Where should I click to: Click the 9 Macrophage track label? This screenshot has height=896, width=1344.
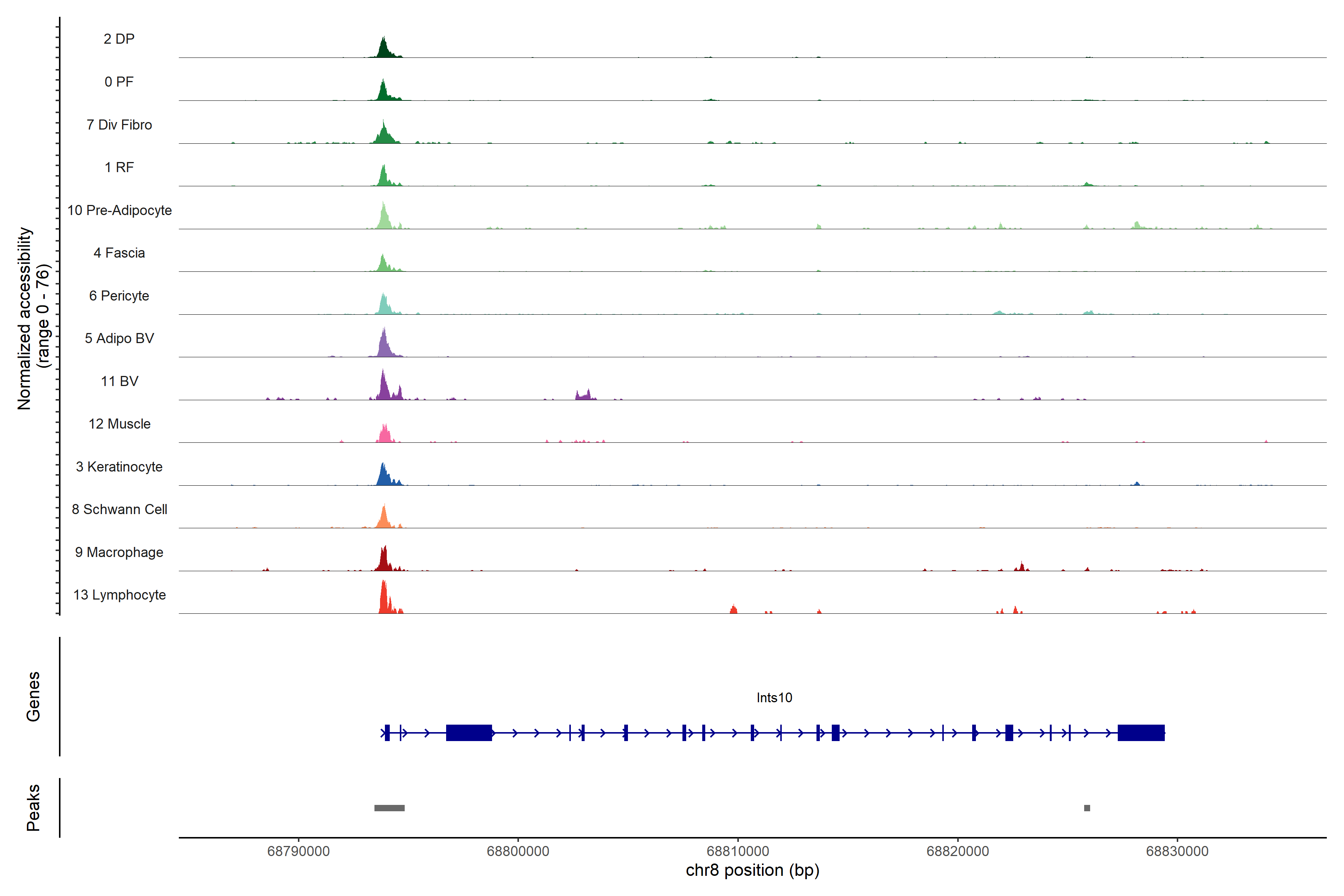coord(119,552)
